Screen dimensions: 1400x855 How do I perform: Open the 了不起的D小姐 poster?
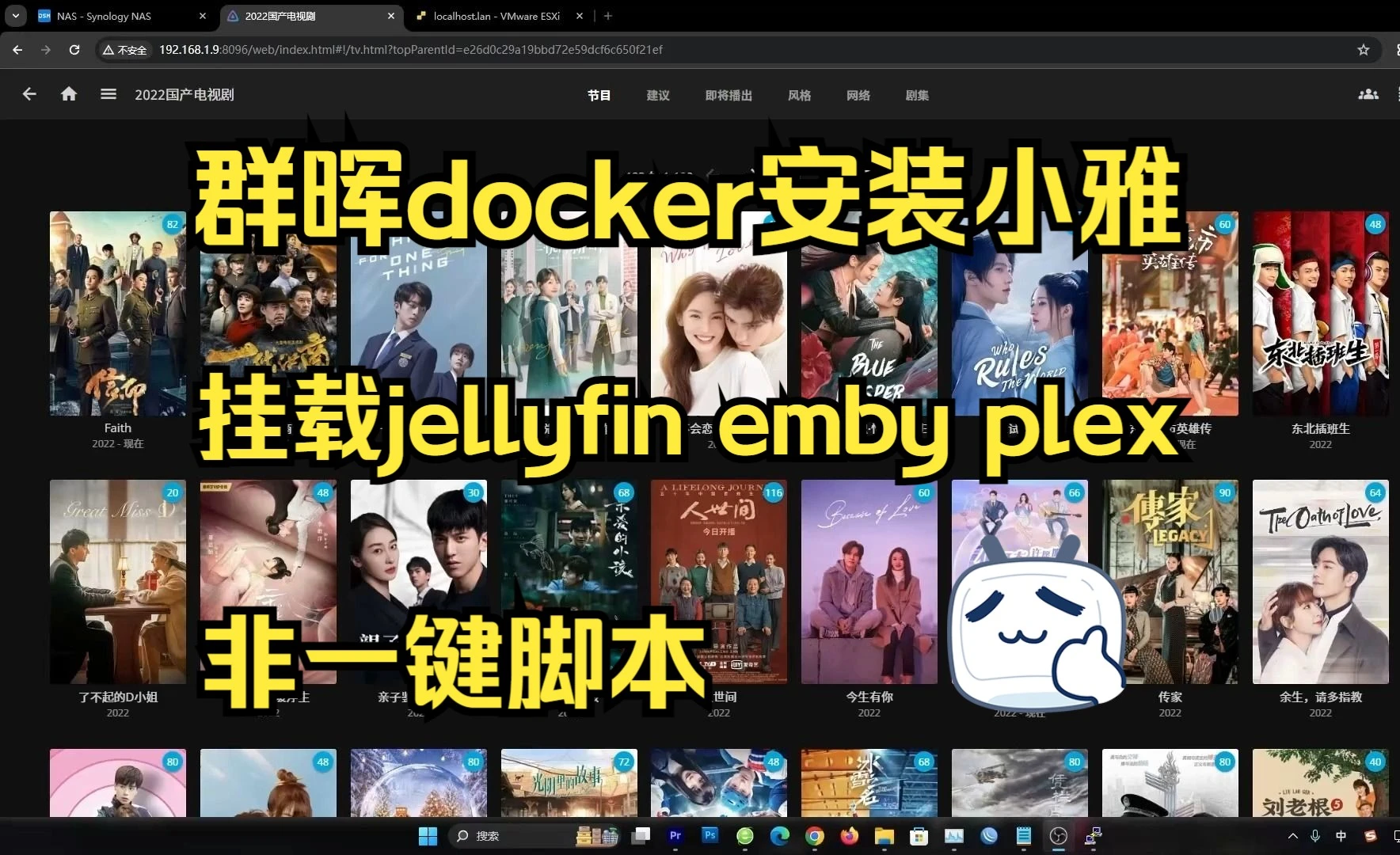(x=118, y=582)
